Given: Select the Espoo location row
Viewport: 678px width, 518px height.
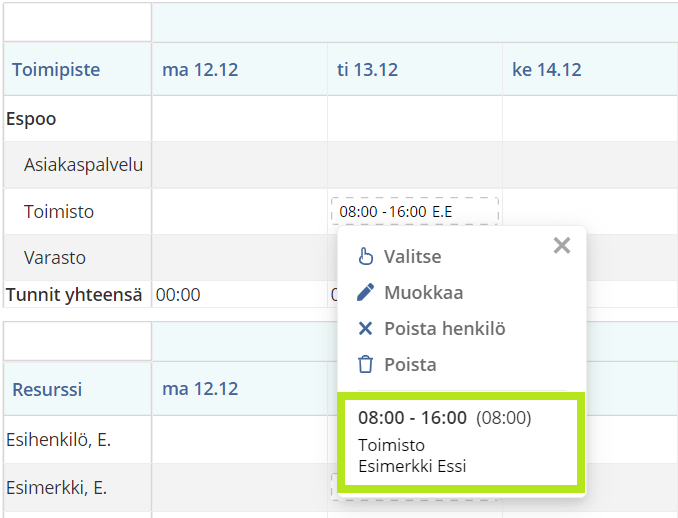Looking at the screenshot, I should pyautogui.click(x=31, y=119).
